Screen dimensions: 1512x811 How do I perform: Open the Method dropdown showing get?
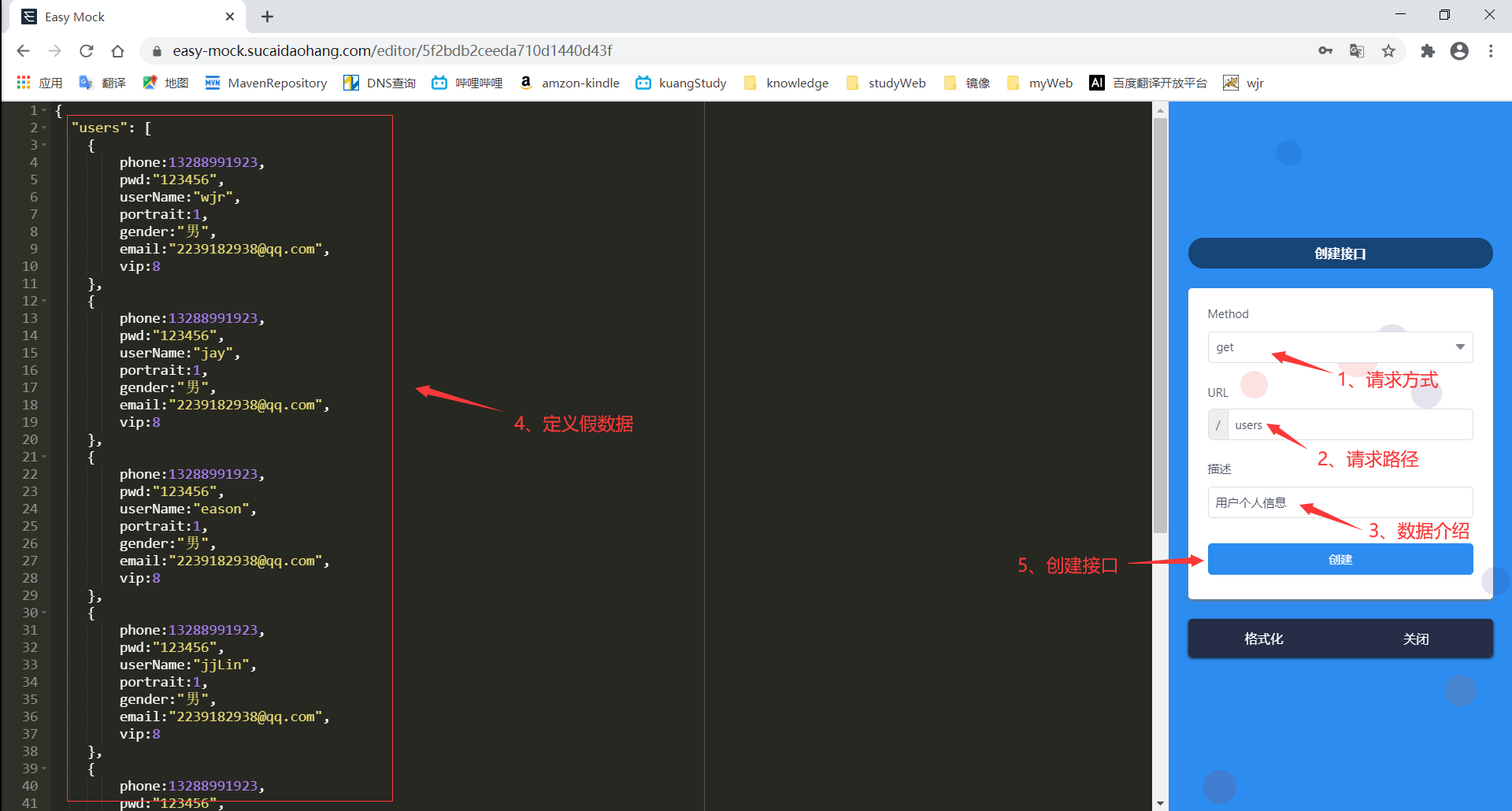pyautogui.click(x=1340, y=347)
